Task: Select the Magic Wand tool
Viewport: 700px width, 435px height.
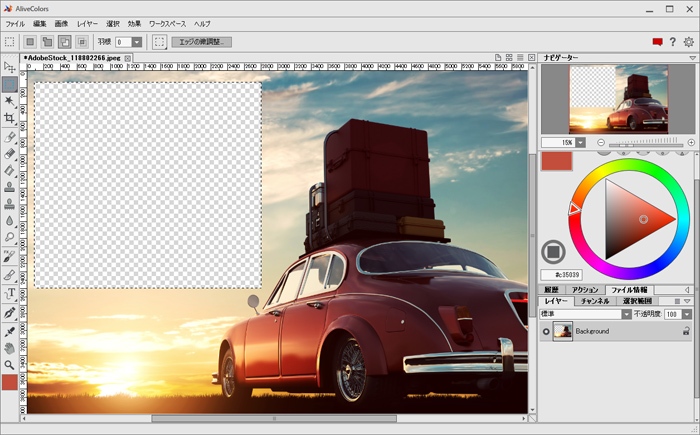Action: [x=9, y=101]
